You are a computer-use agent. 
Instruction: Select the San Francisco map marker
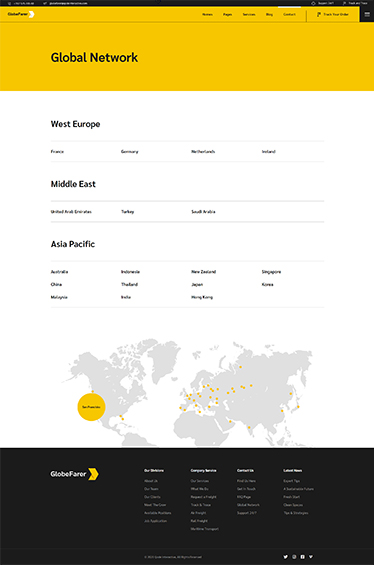(91, 407)
